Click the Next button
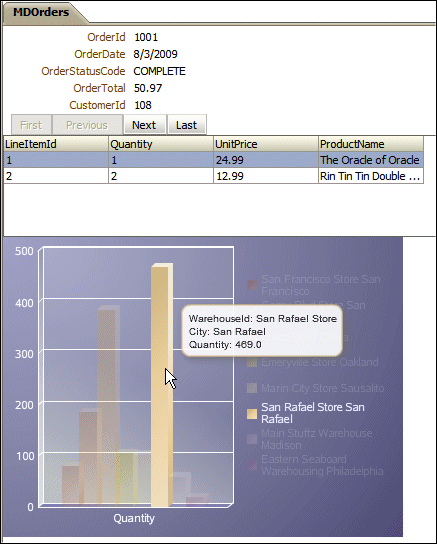Viewport: 437px width, 544px height. [x=144, y=125]
